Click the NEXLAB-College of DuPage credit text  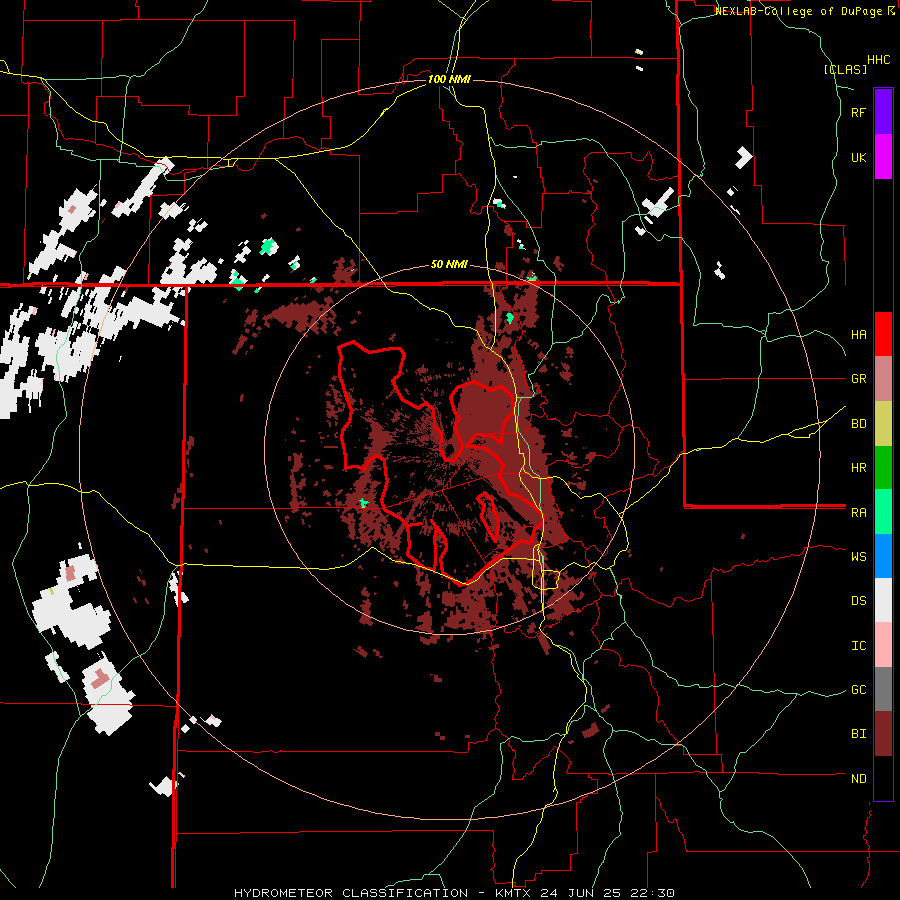click(800, 11)
